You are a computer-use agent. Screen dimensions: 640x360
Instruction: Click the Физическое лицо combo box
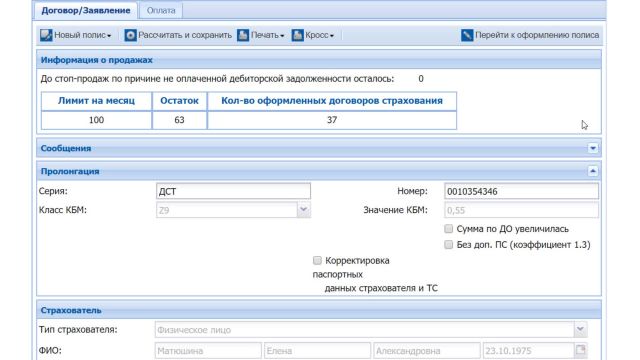[364, 329]
